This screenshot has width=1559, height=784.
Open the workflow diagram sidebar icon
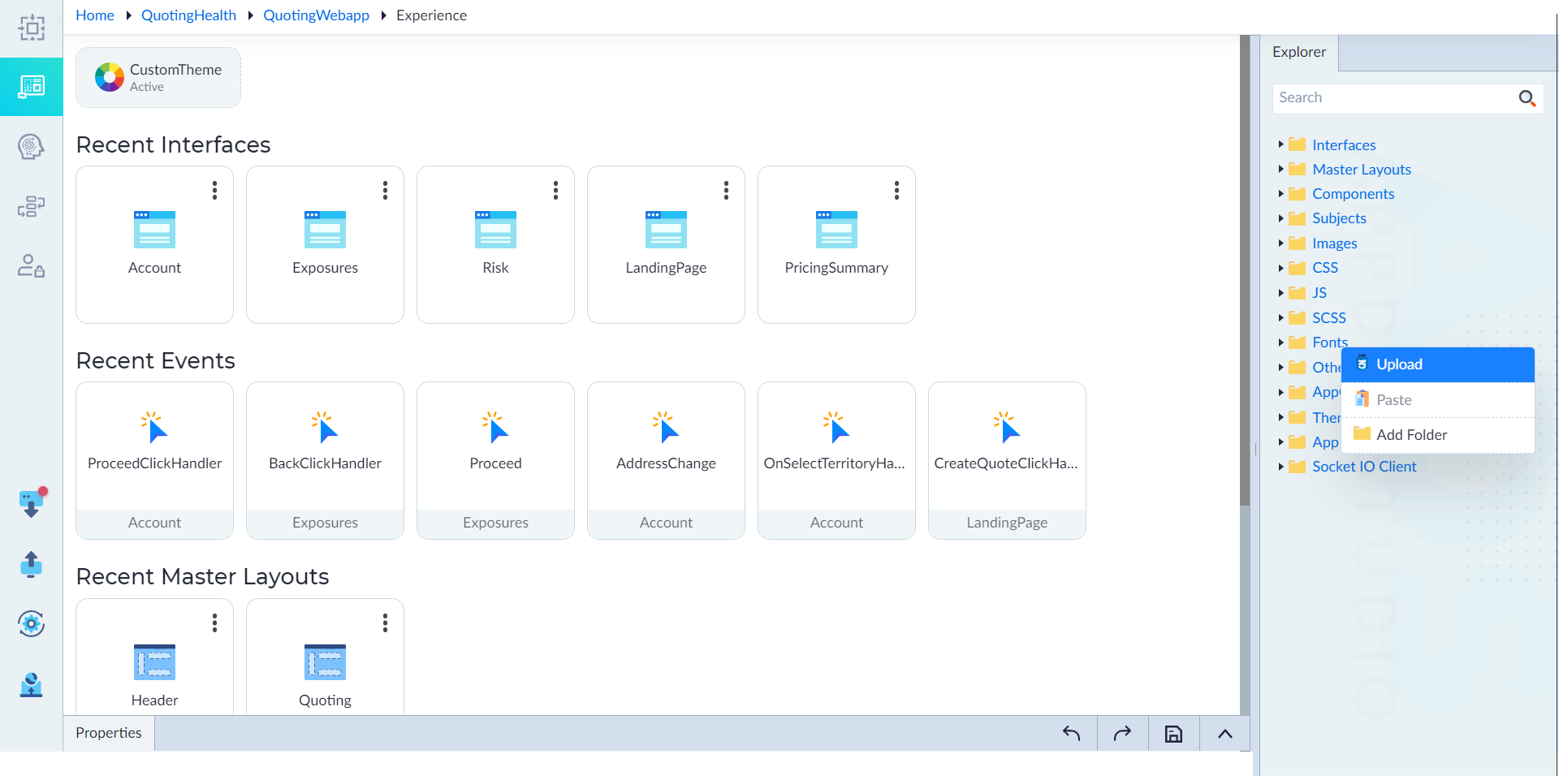point(31,207)
